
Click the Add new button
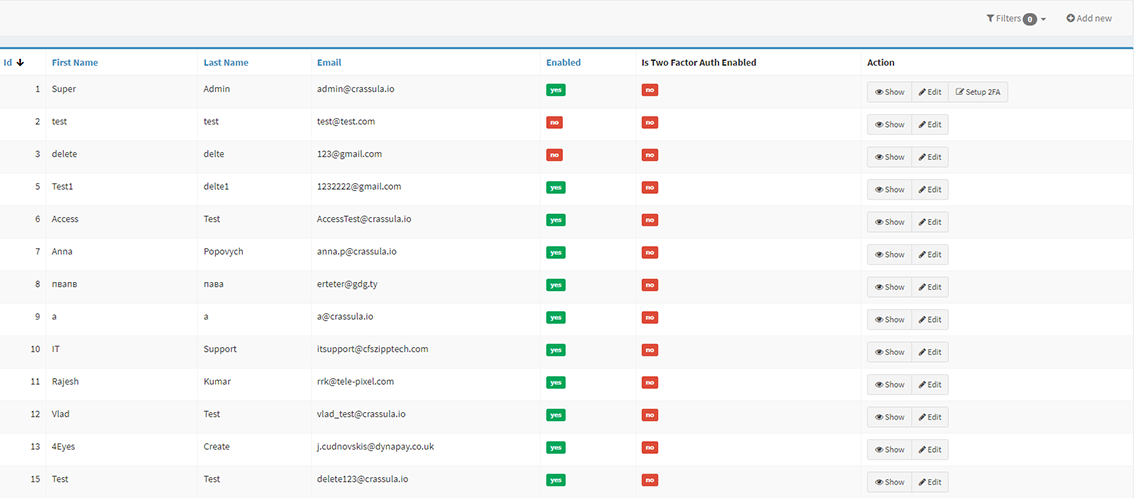coord(1089,18)
